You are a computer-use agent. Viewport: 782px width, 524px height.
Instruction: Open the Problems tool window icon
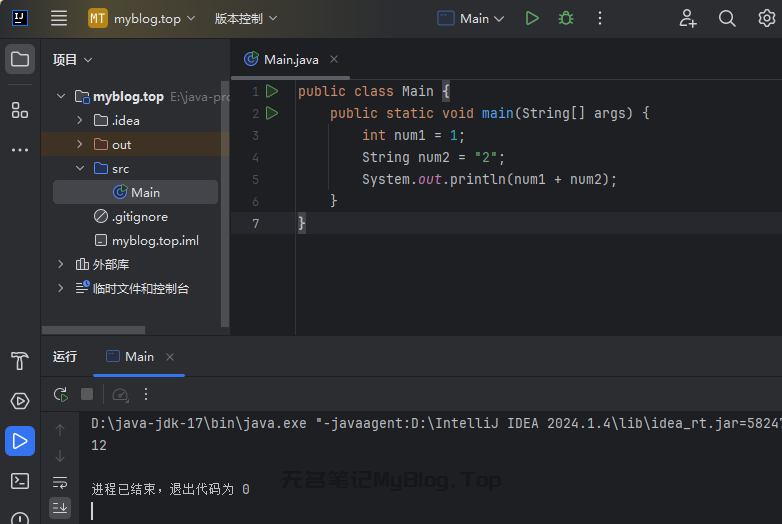[20, 518]
